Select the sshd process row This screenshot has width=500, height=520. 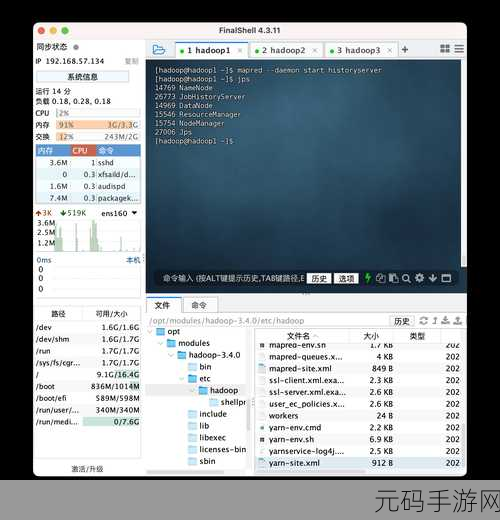tap(88, 163)
